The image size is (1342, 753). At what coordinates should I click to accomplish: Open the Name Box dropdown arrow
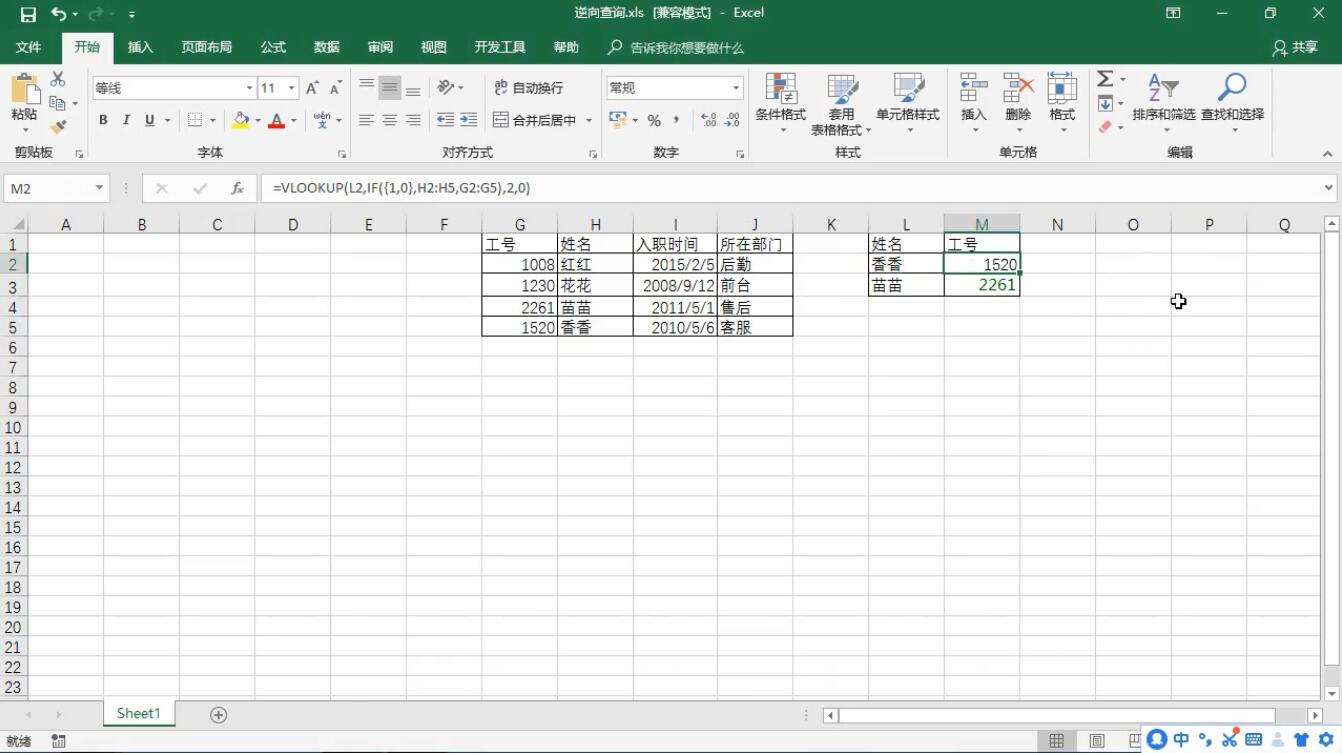coord(99,188)
